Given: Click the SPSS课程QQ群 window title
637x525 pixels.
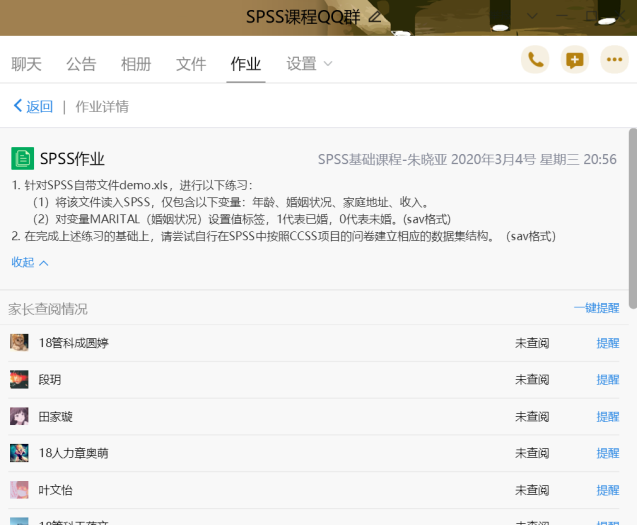Looking at the screenshot, I should click(303, 17).
